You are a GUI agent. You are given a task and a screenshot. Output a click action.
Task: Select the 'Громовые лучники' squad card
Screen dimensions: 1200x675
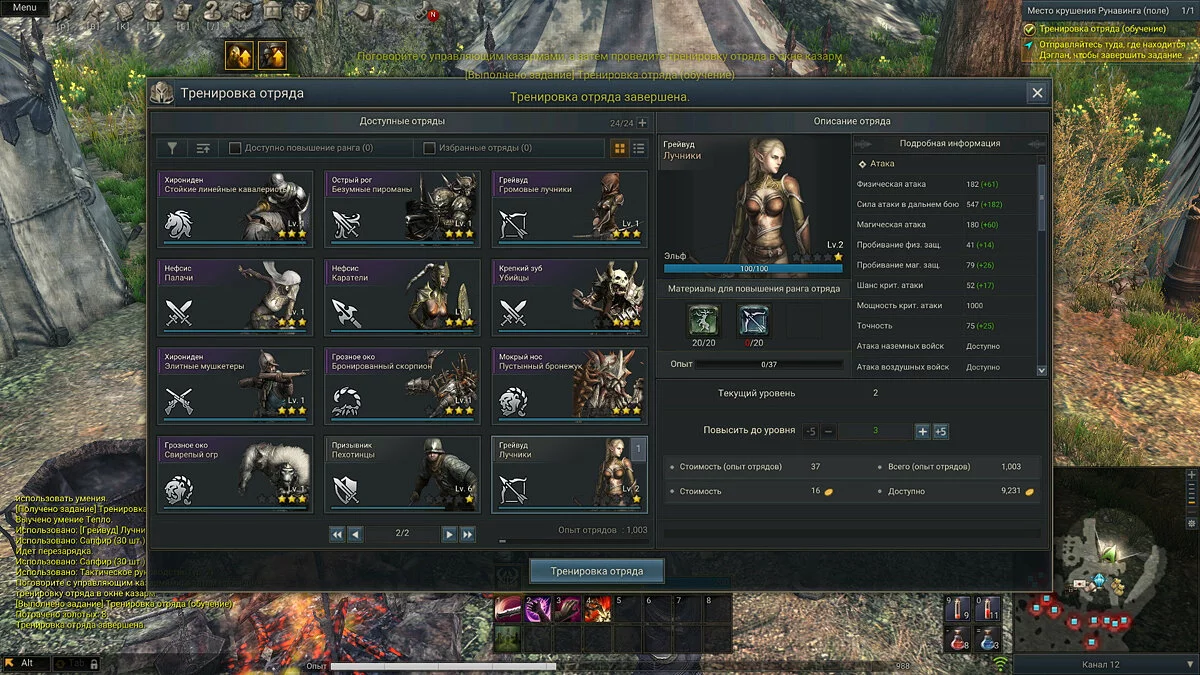pos(569,209)
